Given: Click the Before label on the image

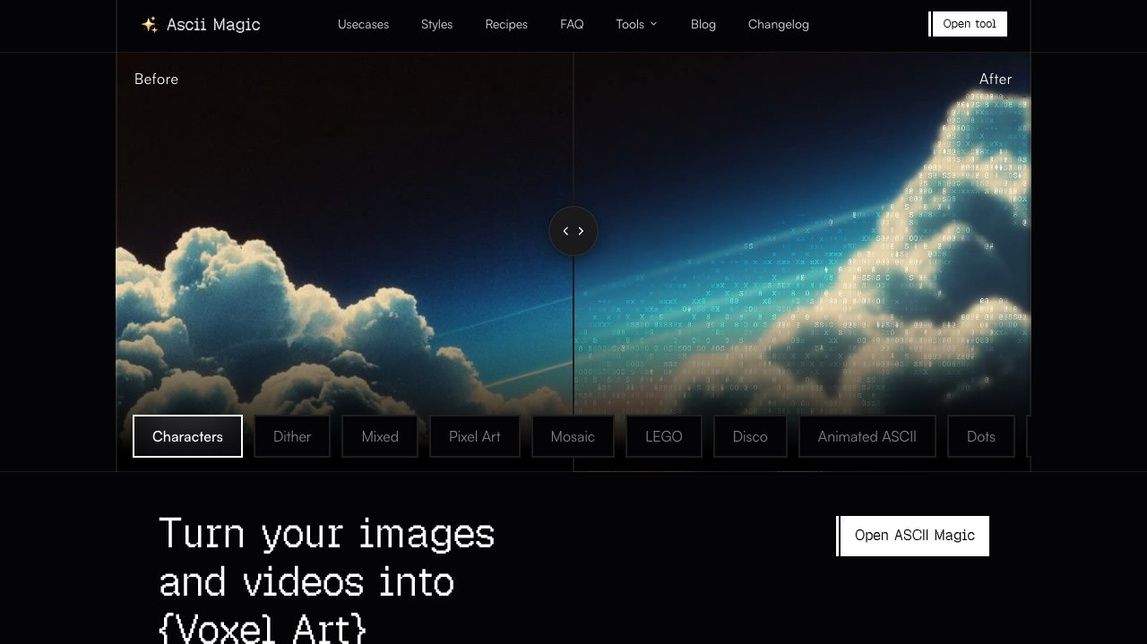Looking at the screenshot, I should [156, 79].
